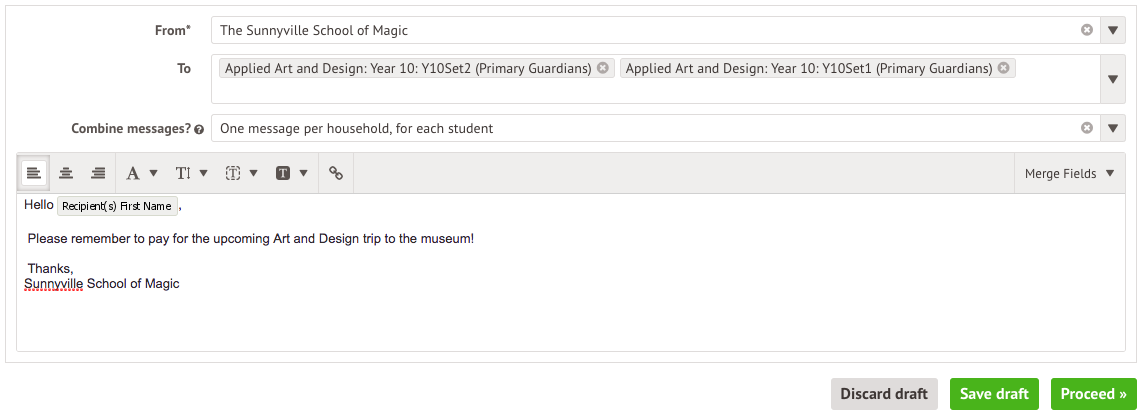Discard the current draft
Image resolution: width=1143 pixels, height=416 pixels.
(884, 394)
